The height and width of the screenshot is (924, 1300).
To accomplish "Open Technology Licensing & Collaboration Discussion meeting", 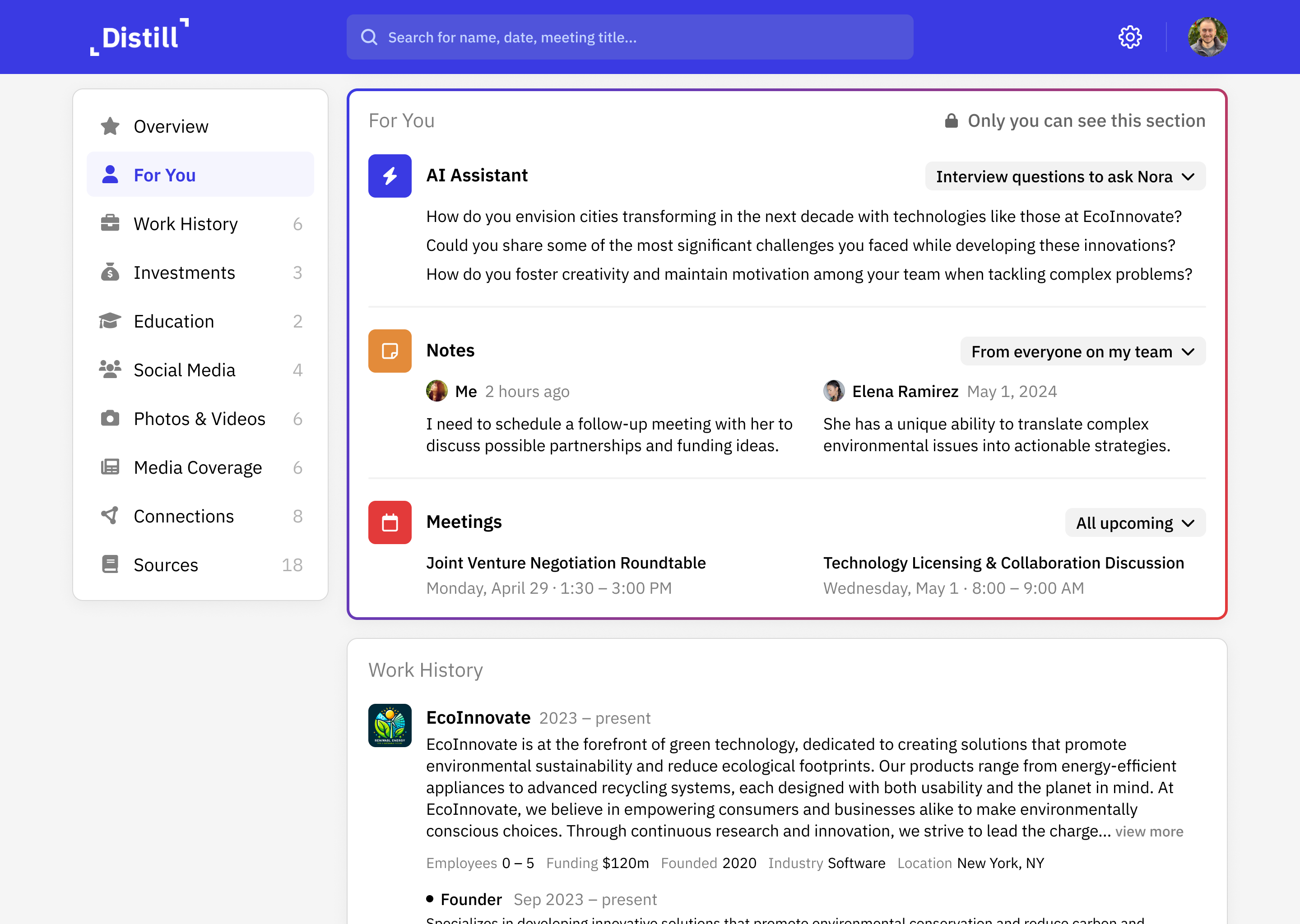I will coord(1003,563).
